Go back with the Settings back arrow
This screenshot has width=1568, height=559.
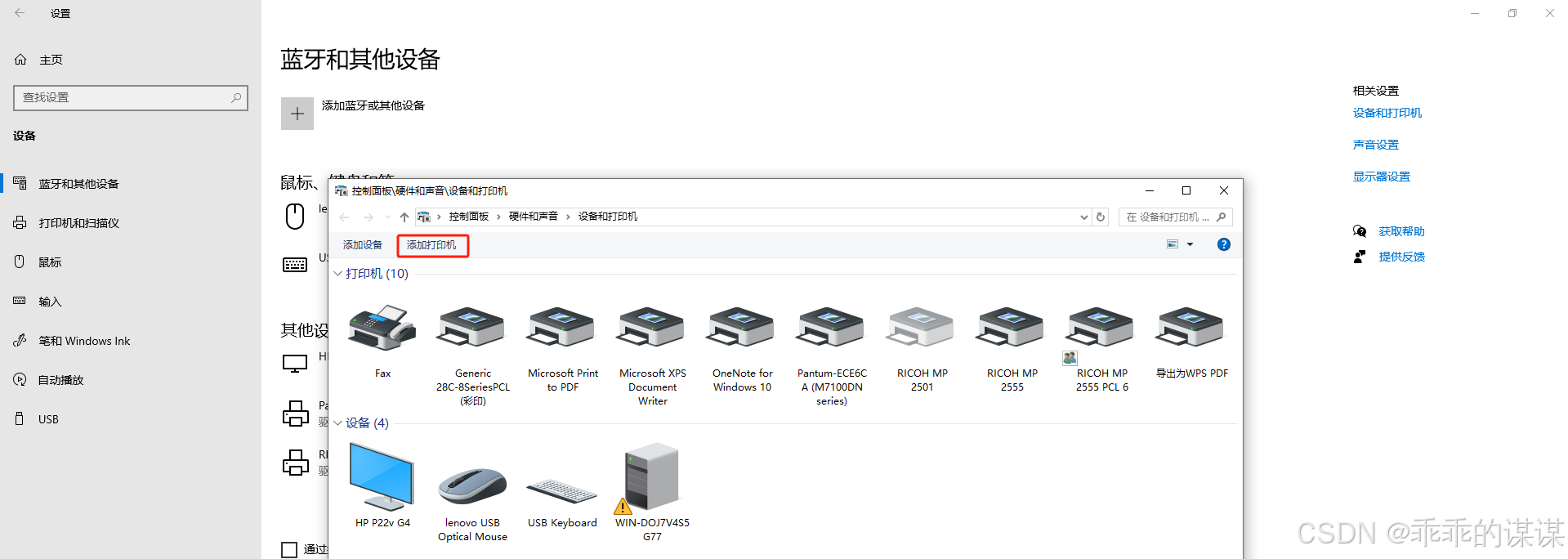[20, 13]
